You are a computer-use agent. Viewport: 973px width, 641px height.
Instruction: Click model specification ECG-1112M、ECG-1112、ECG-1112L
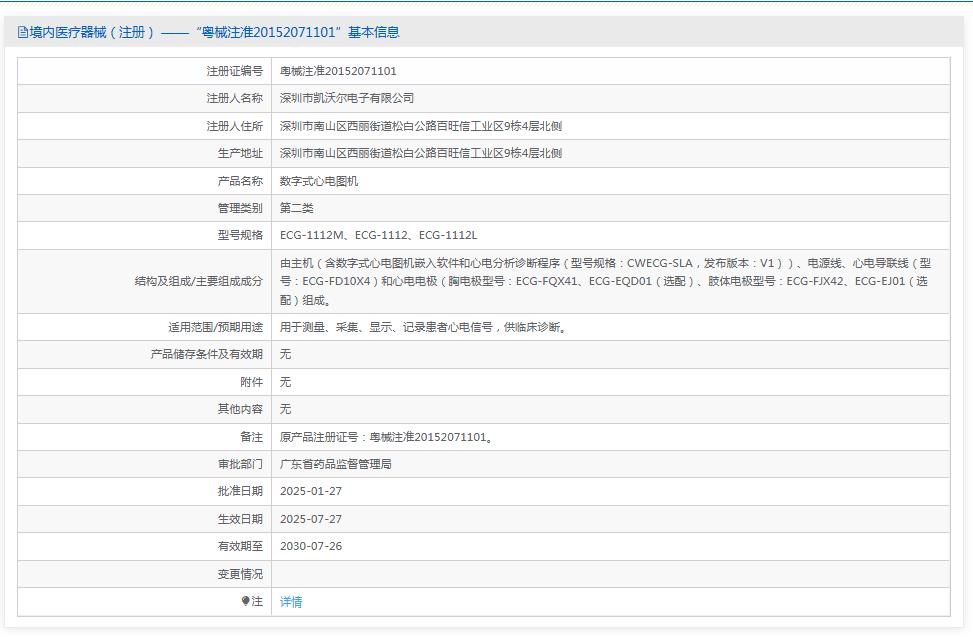378,235
